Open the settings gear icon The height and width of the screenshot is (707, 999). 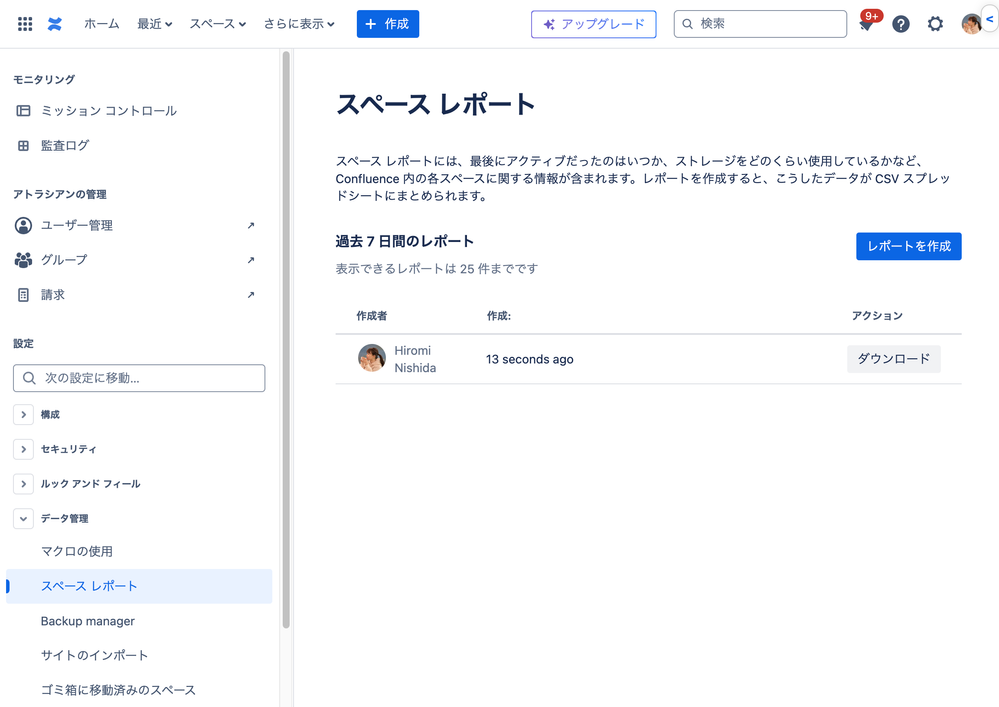pos(934,23)
